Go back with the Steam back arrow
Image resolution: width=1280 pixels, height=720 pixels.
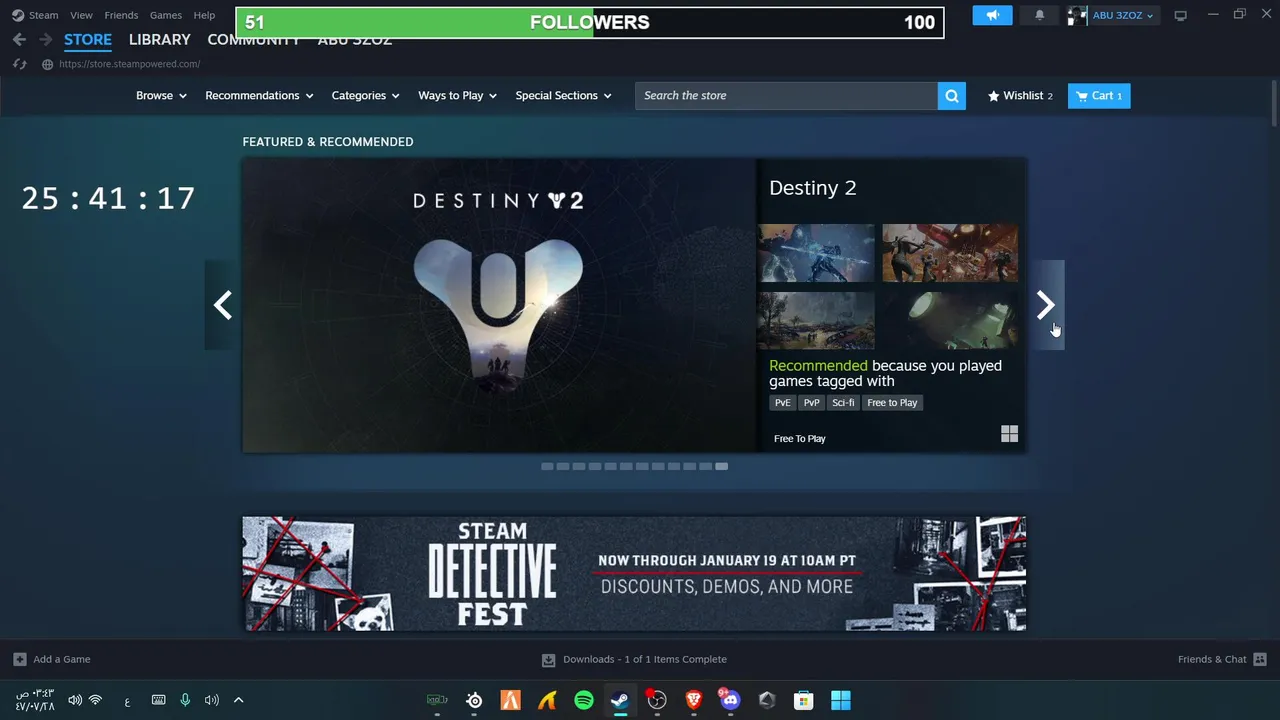[x=19, y=39]
